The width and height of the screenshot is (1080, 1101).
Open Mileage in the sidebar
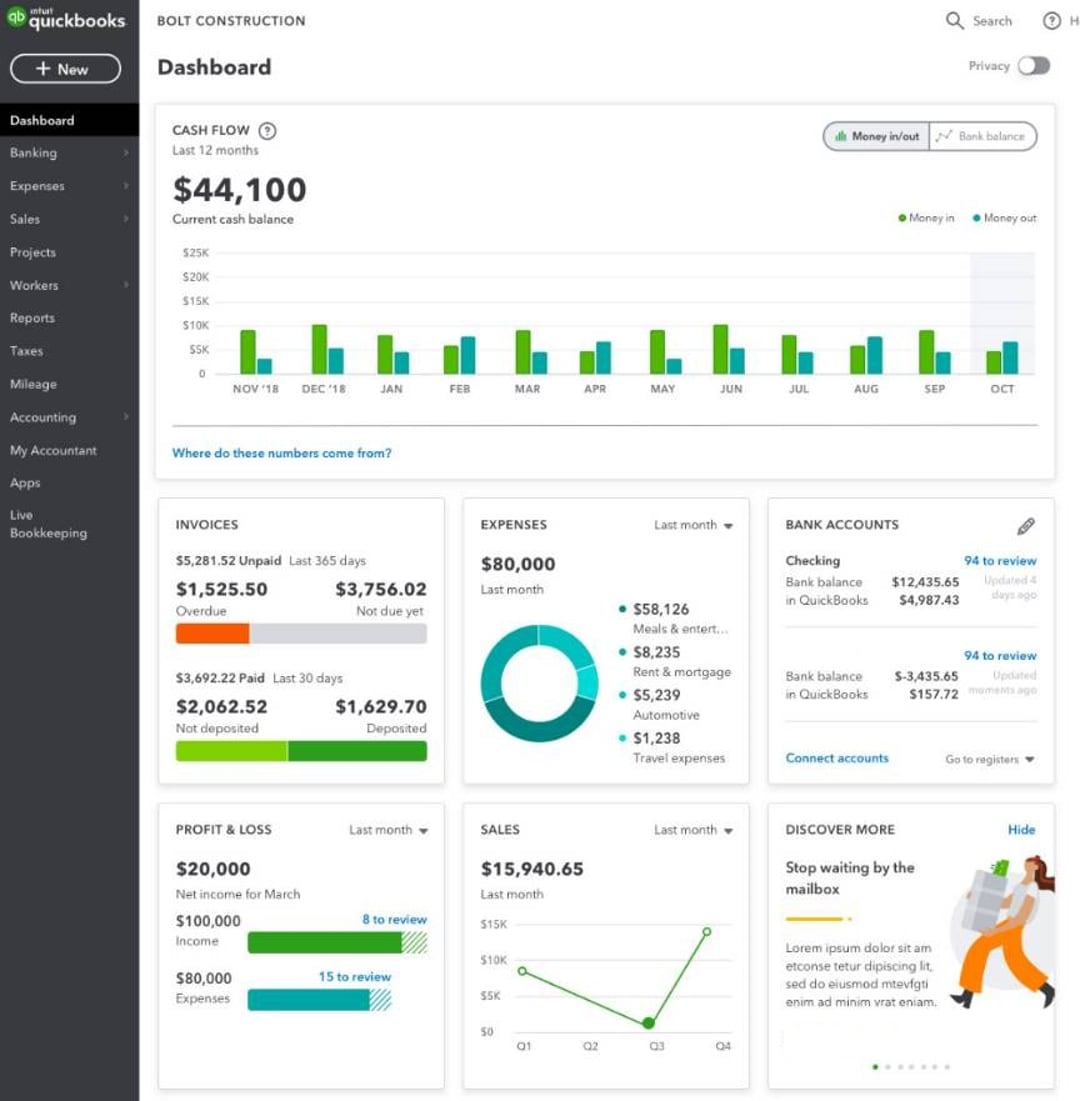tap(33, 384)
